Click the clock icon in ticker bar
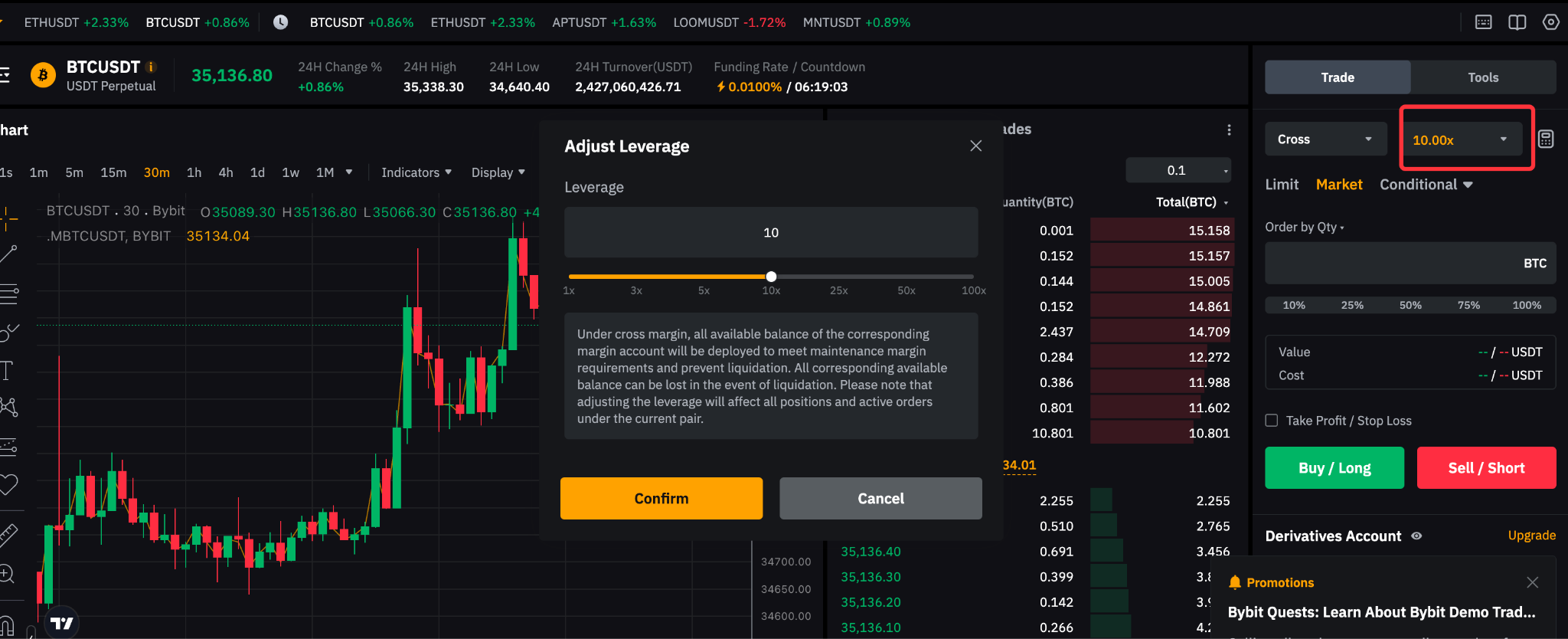The image size is (1568, 639). (x=281, y=22)
